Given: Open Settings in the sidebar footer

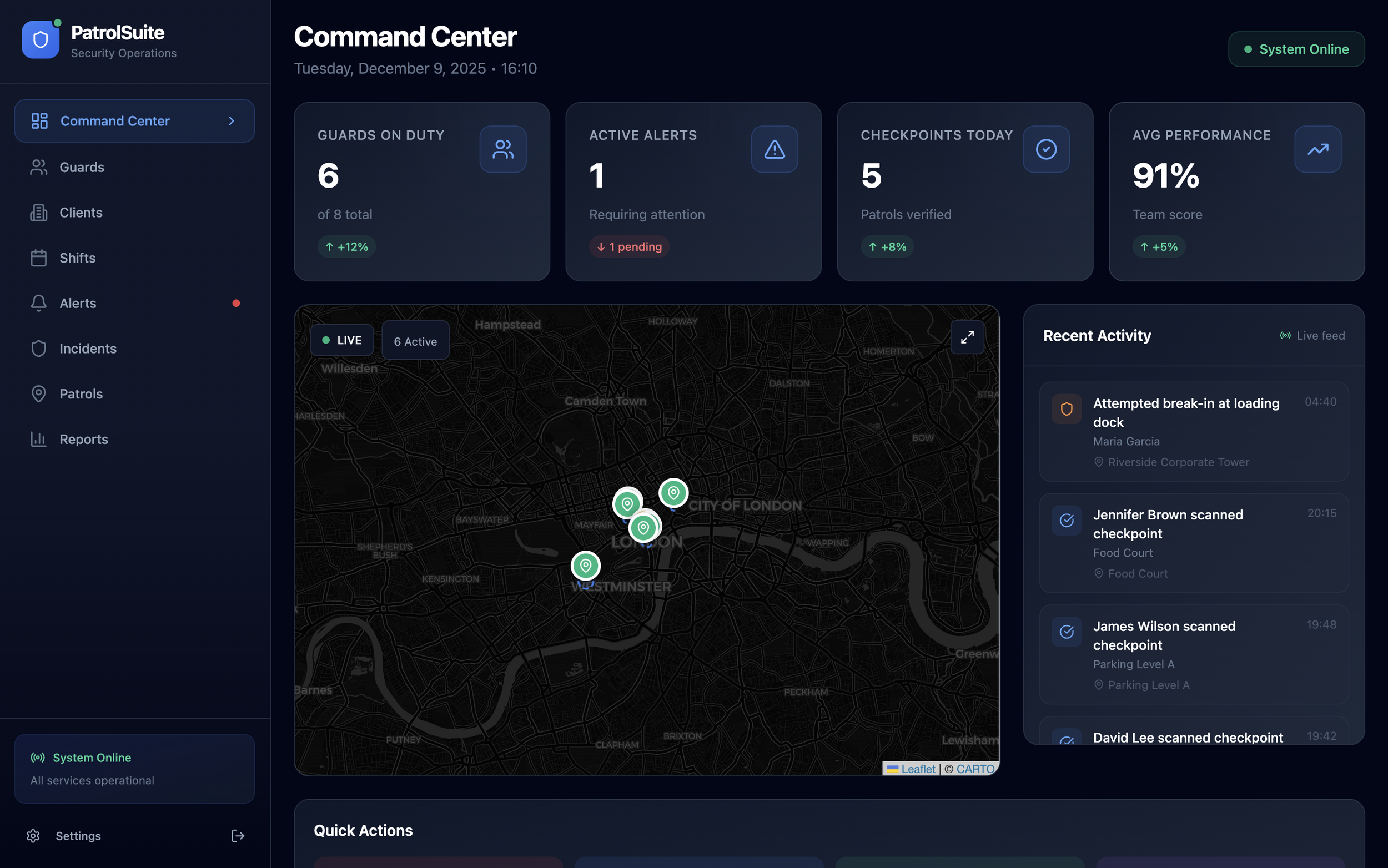Looking at the screenshot, I should pyautogui.click(x=78, y=836).
